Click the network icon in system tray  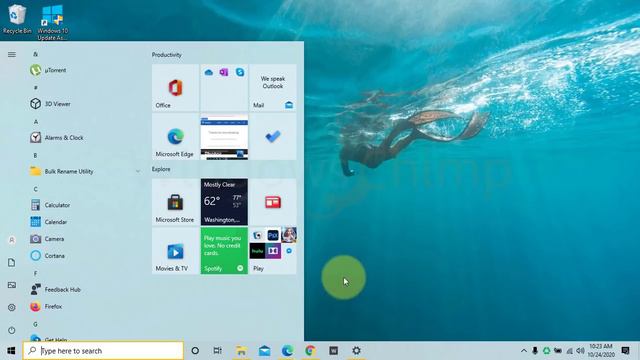coord(569,351)
